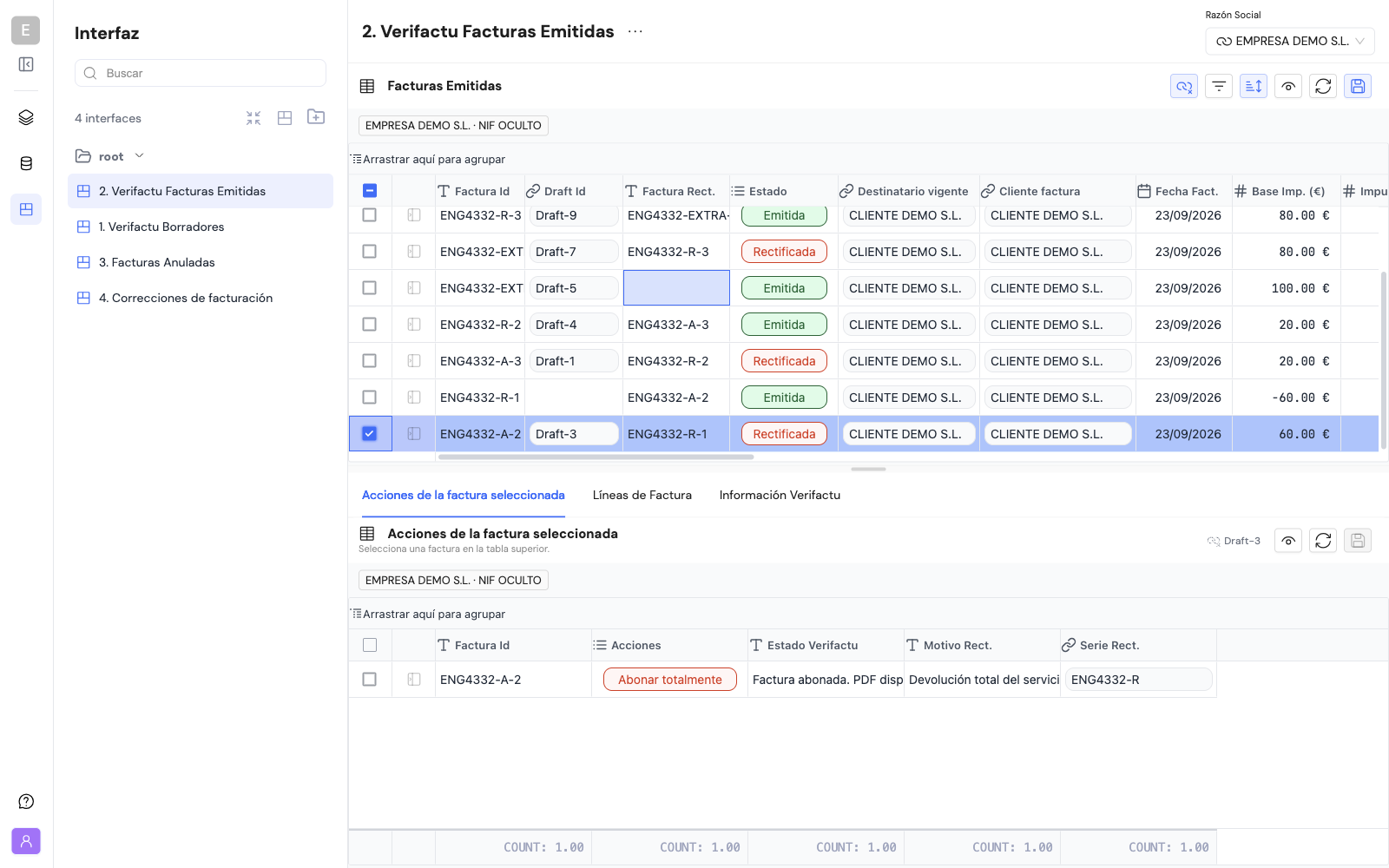Click the sort icon in Facturas Emitidas toolbar
This screenshot has height=868, width=1389.
pos(1254,86)
